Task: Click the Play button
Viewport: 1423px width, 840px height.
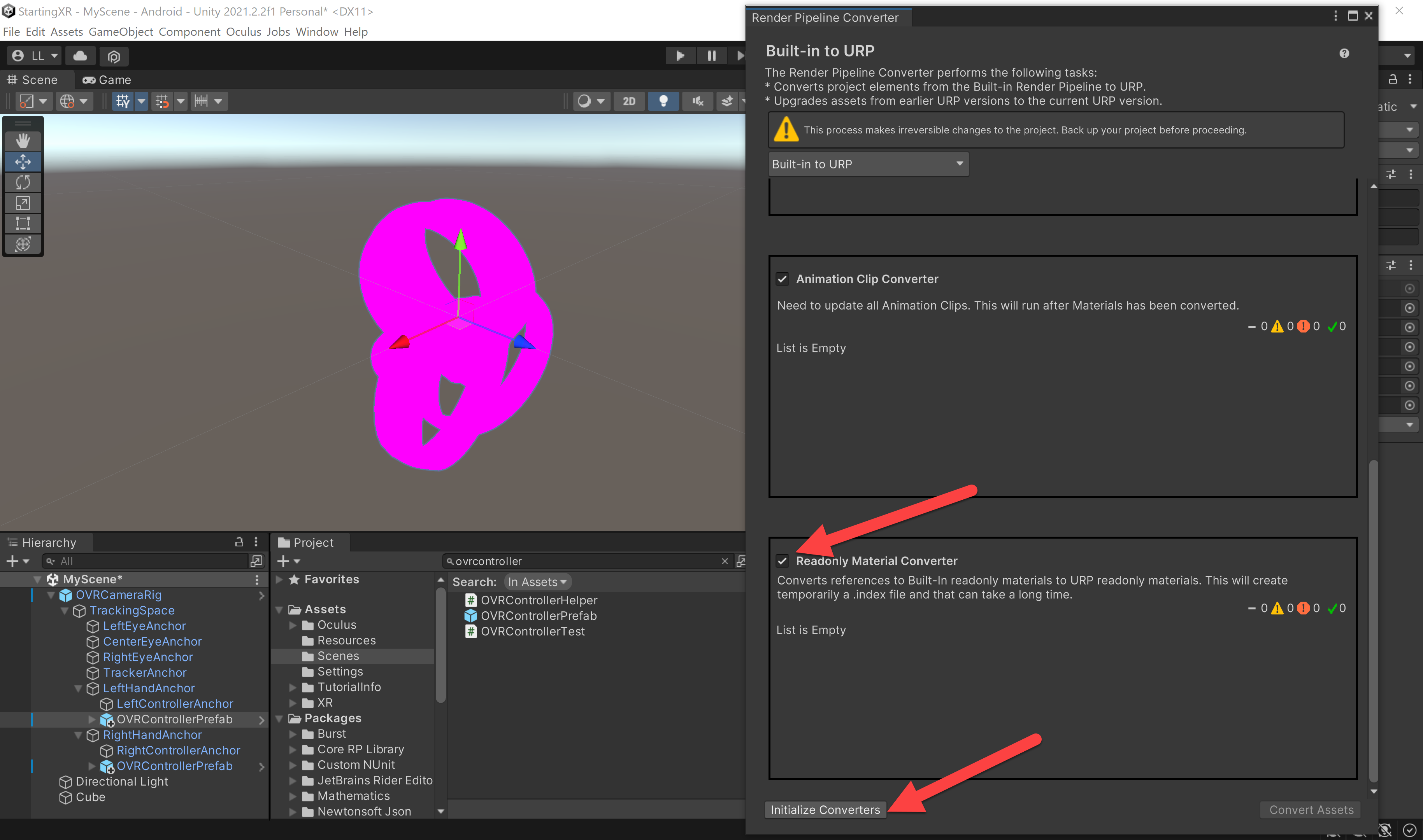Action: pyautogui.click(x=679, y=56)
